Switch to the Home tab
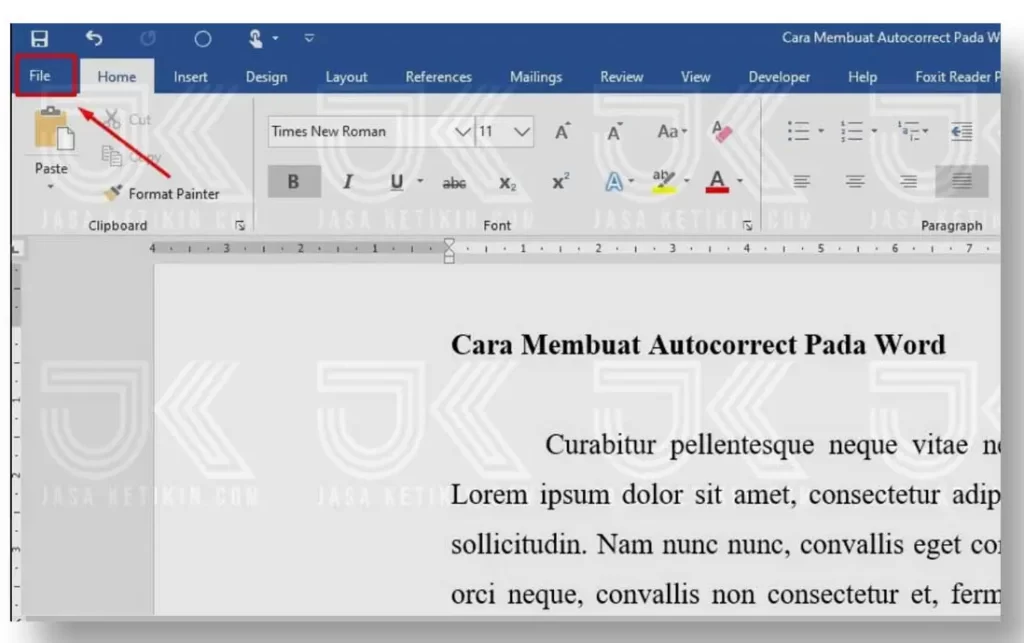Screen dimensions: 1024x643 (x=117, y=76)
